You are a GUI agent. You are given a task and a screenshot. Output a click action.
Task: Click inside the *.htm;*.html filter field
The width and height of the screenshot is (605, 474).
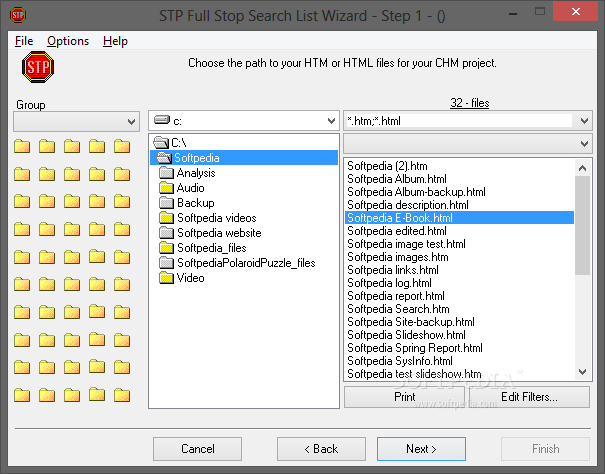[459, 121]
